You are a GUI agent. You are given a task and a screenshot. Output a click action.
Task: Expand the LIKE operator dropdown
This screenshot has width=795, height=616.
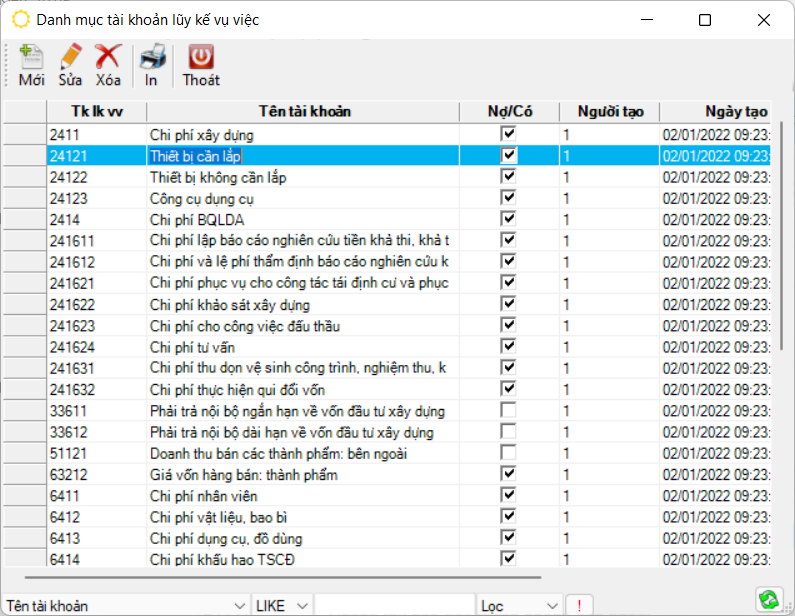tap(302, 606)
